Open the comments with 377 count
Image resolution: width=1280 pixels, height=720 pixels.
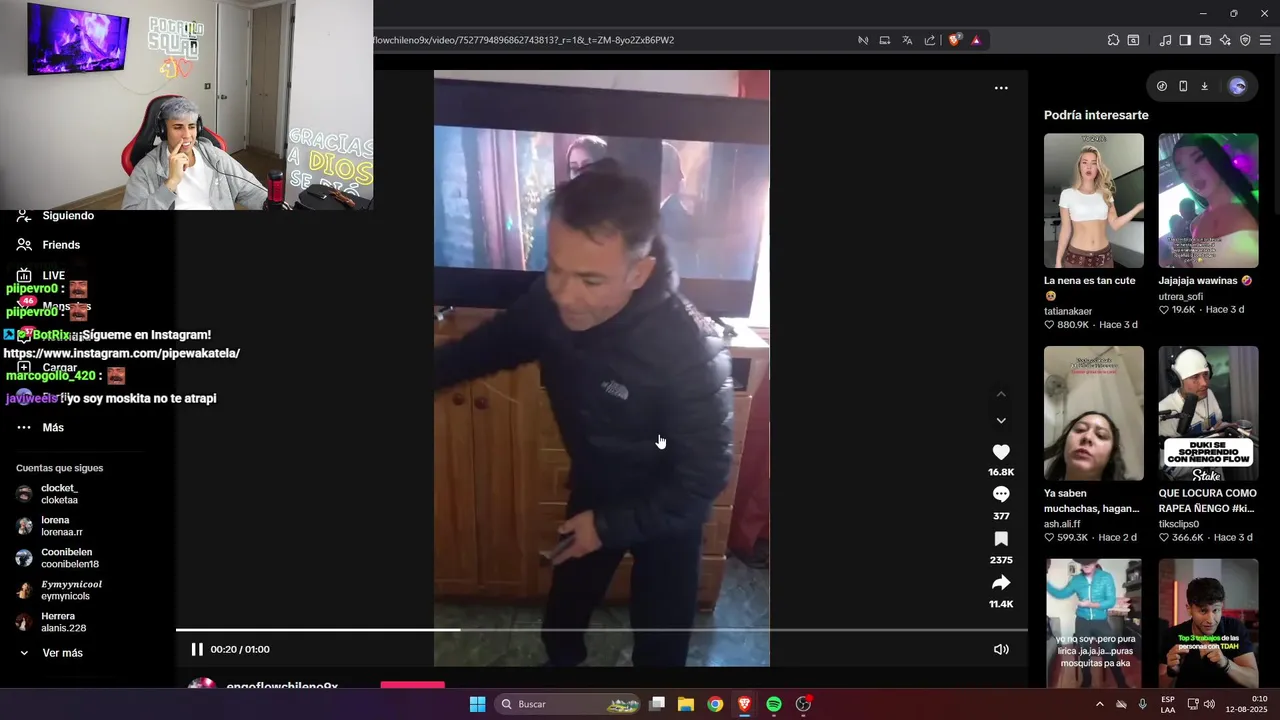coord(1001,494)
